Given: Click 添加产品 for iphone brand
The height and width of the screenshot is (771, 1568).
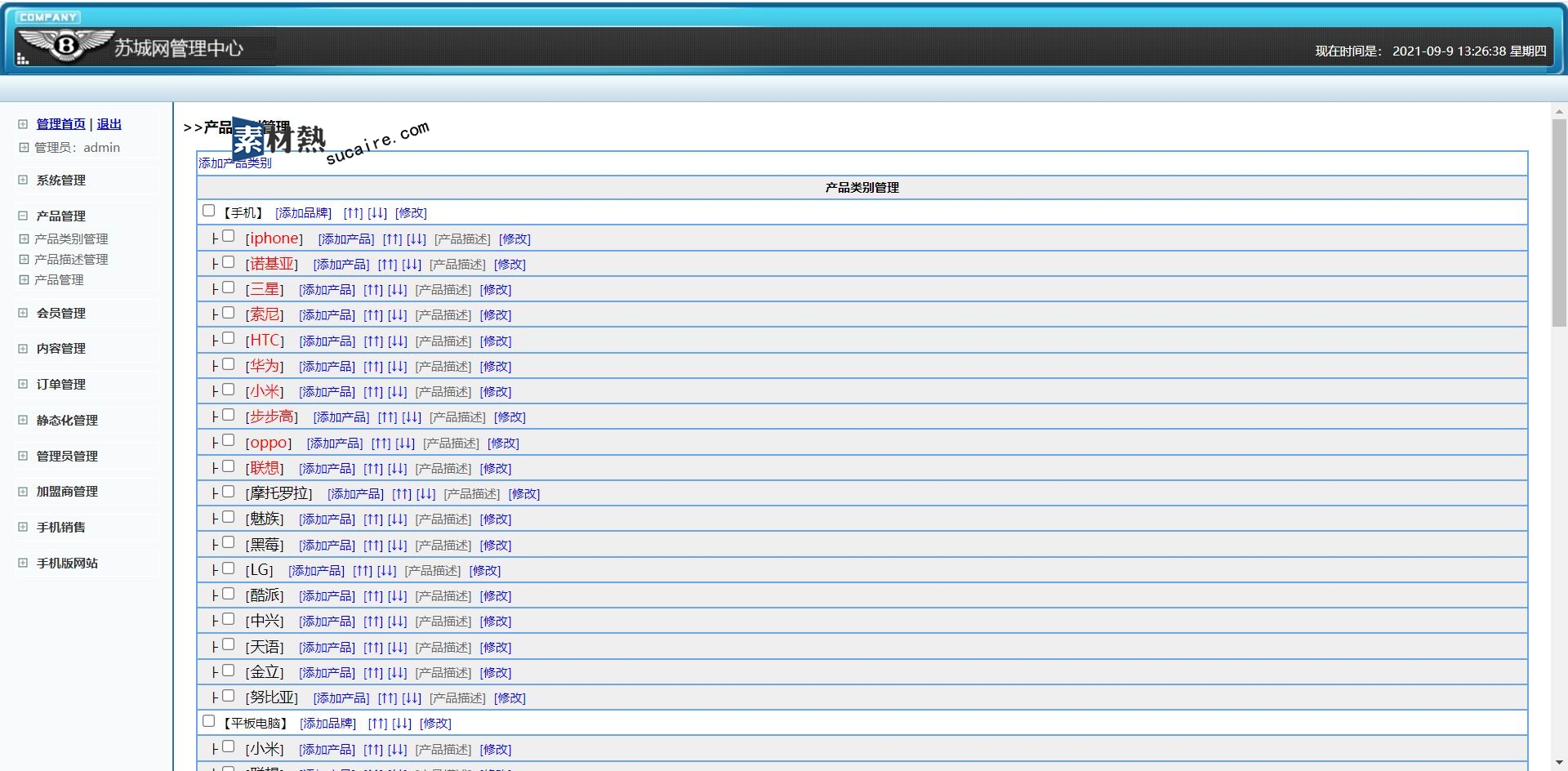Looking at the screenshot, I should [346, 239].
